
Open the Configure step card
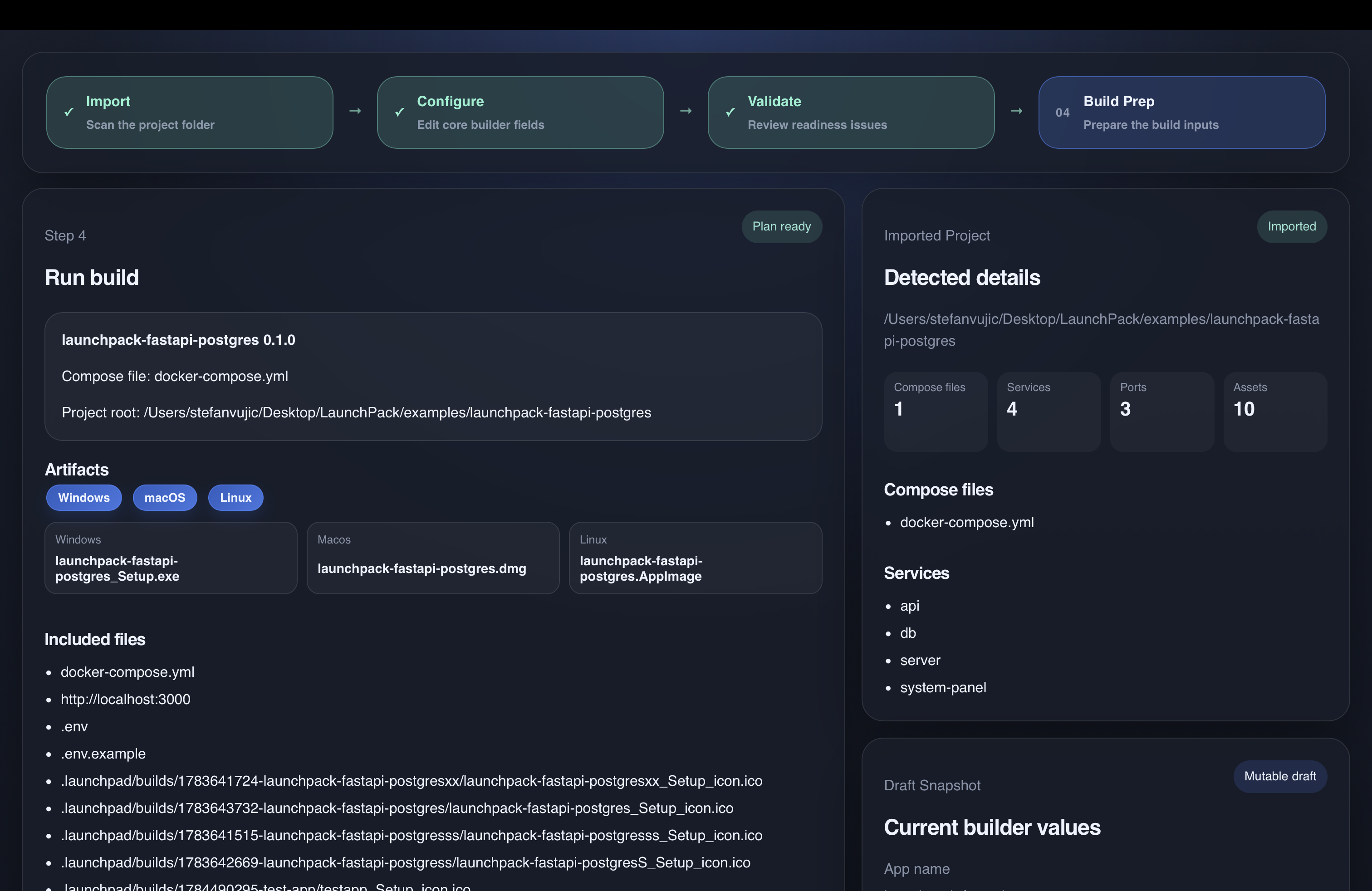520,113
